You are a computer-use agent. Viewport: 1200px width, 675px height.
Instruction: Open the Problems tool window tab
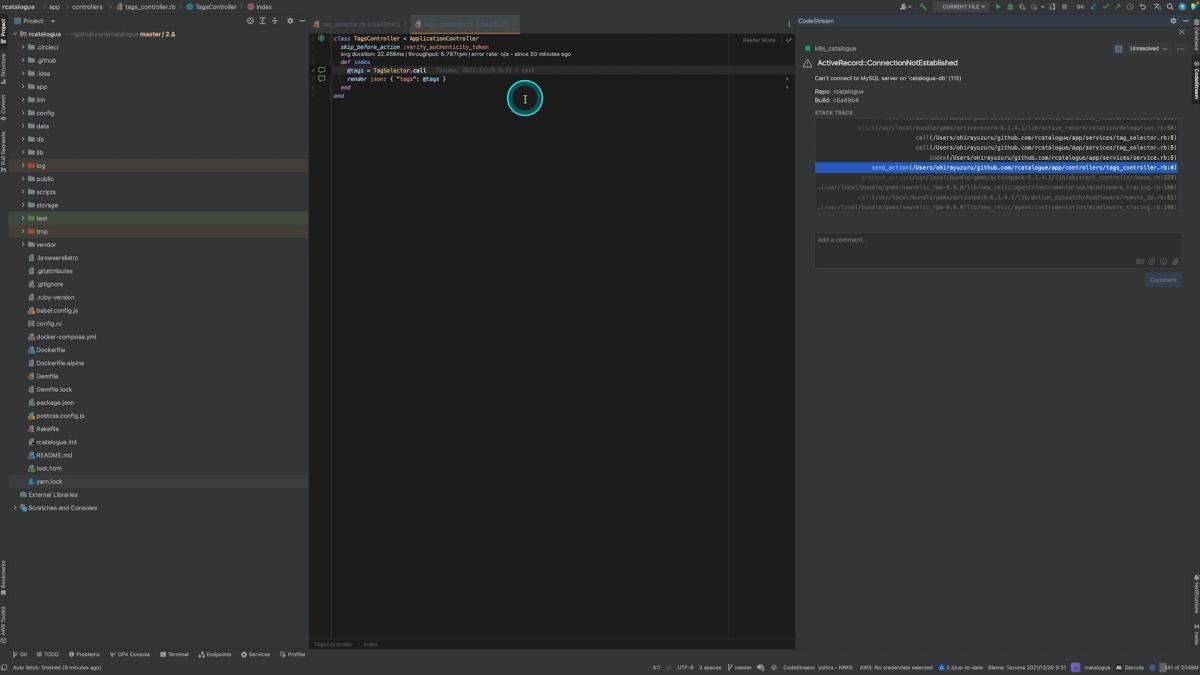click(x=84, y=654)
